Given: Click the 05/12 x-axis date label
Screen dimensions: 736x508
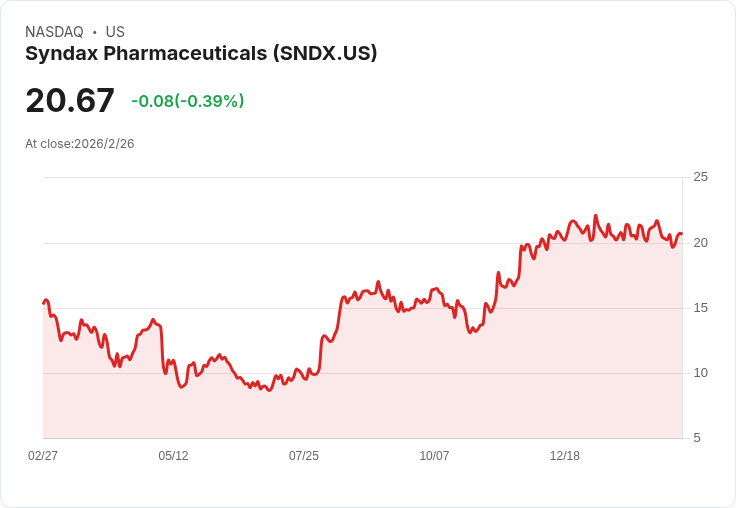Looking at the screenshot, I should click(x=173, y=456).
